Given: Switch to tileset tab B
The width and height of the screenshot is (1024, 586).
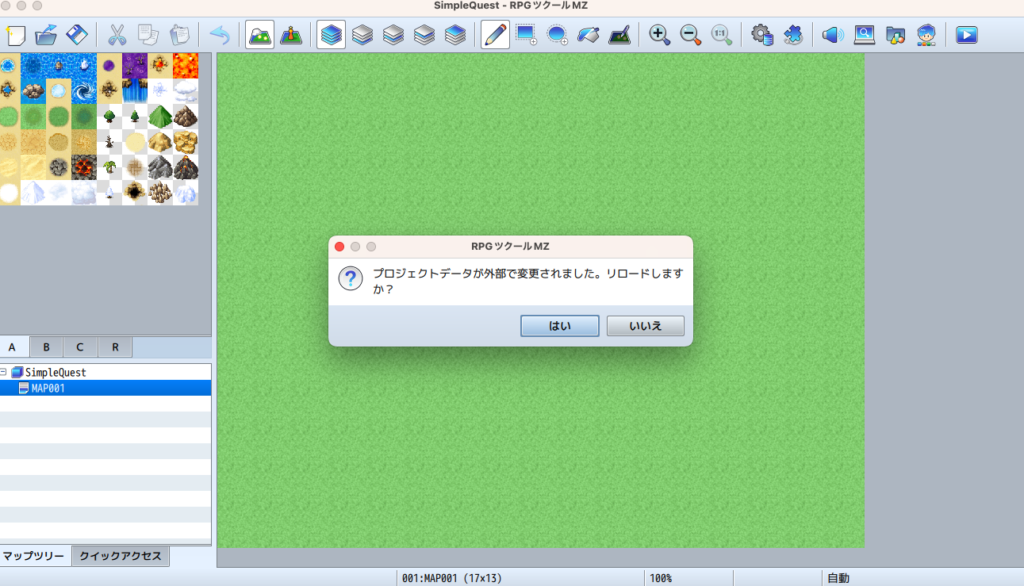Looking at the screenshot, I should coord(46,347).
